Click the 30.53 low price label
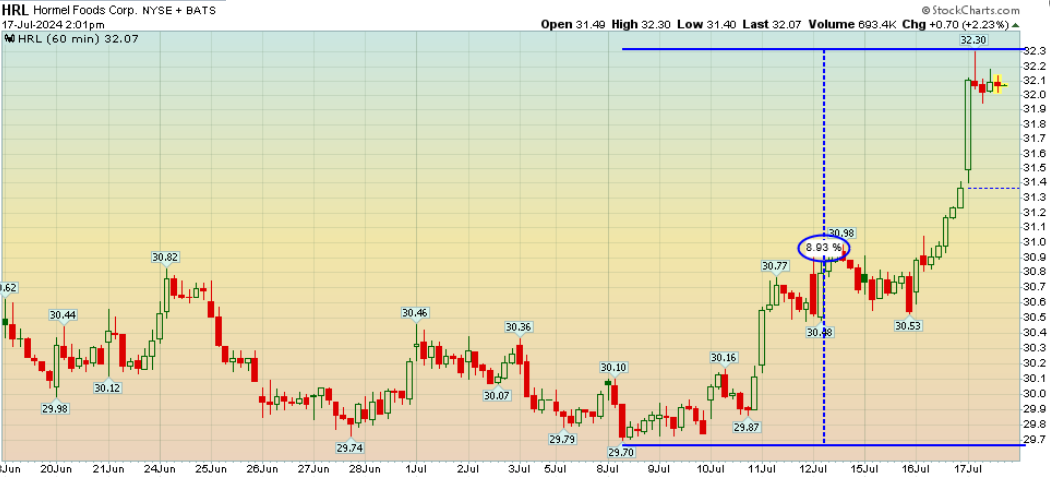Image resolution: width=1050 pixels, height=477 pixels. 909,326
